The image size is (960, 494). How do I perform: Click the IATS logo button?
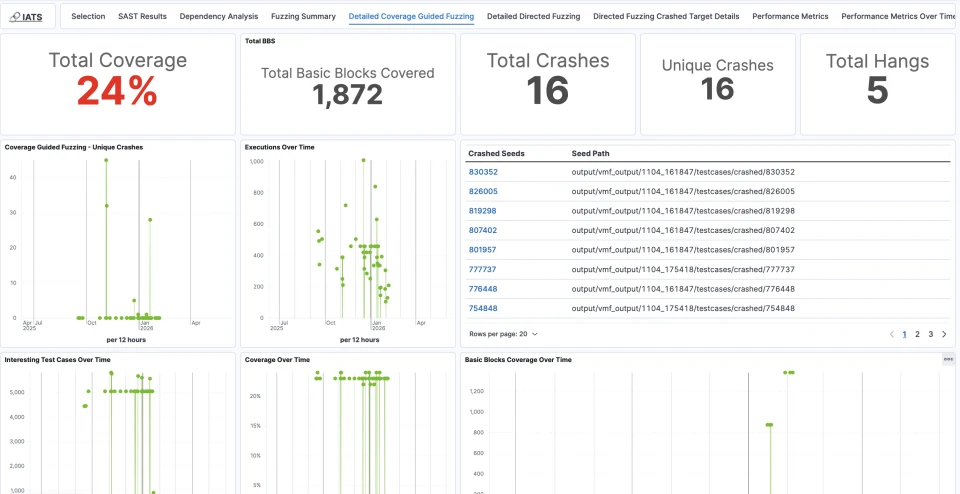coord(28,17)
